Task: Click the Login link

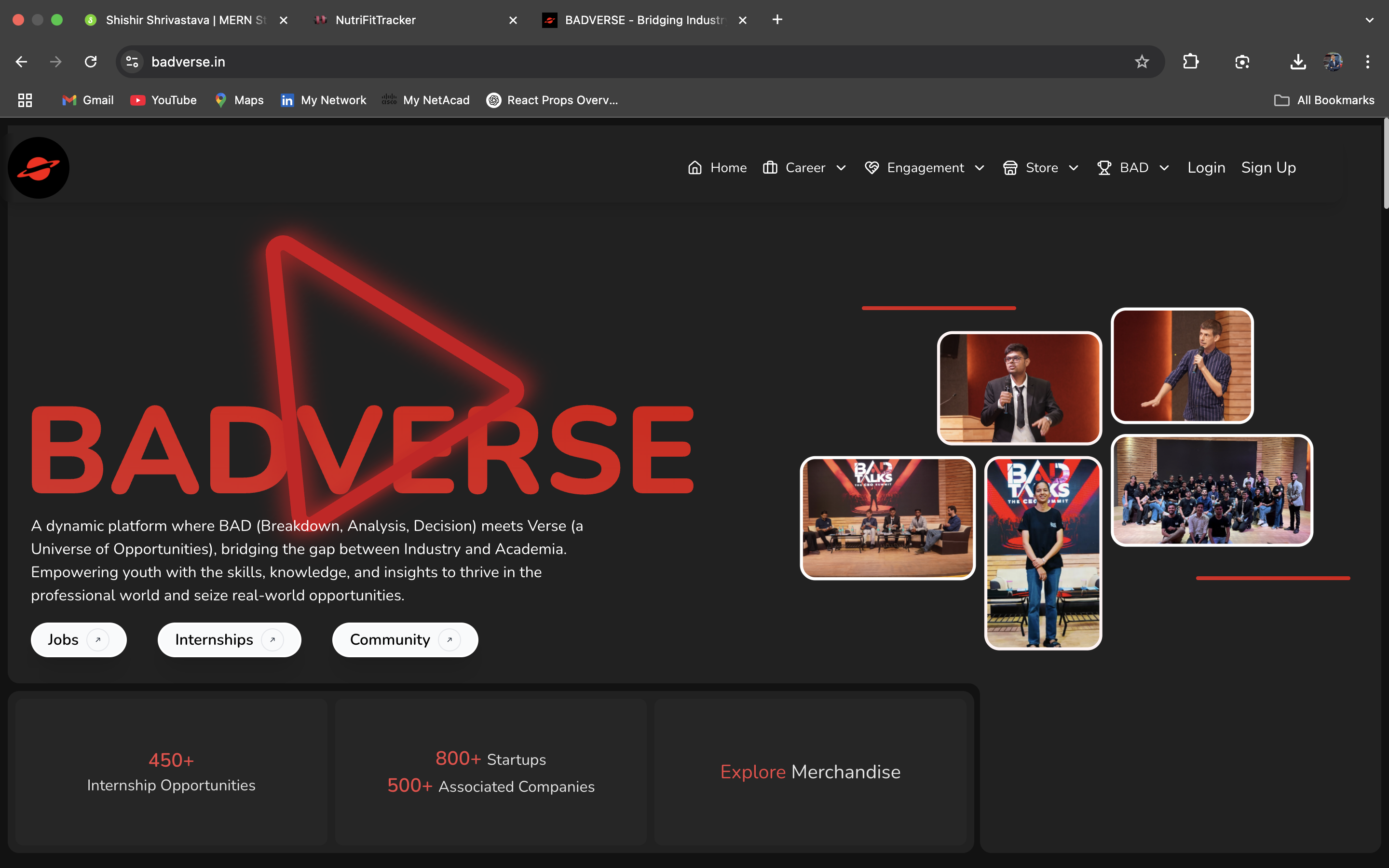Action: [x=1207, y=168]
